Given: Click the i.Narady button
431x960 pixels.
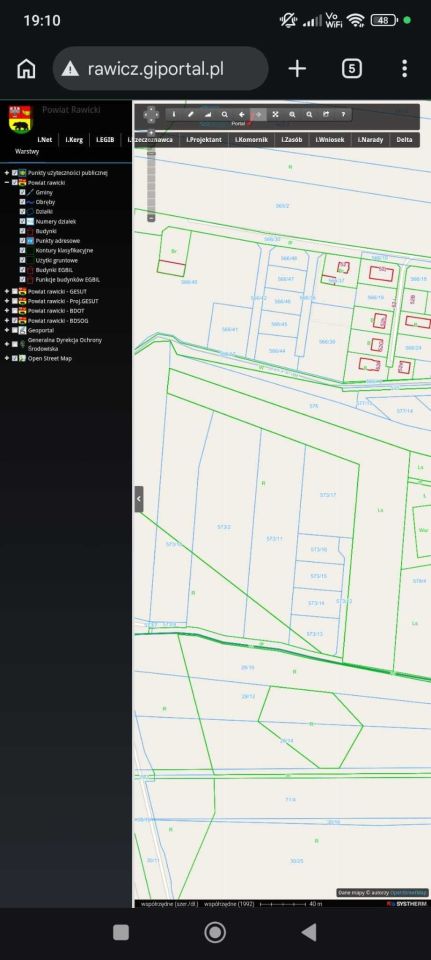Looking at the screenshot, I should (x=370, y=140).
